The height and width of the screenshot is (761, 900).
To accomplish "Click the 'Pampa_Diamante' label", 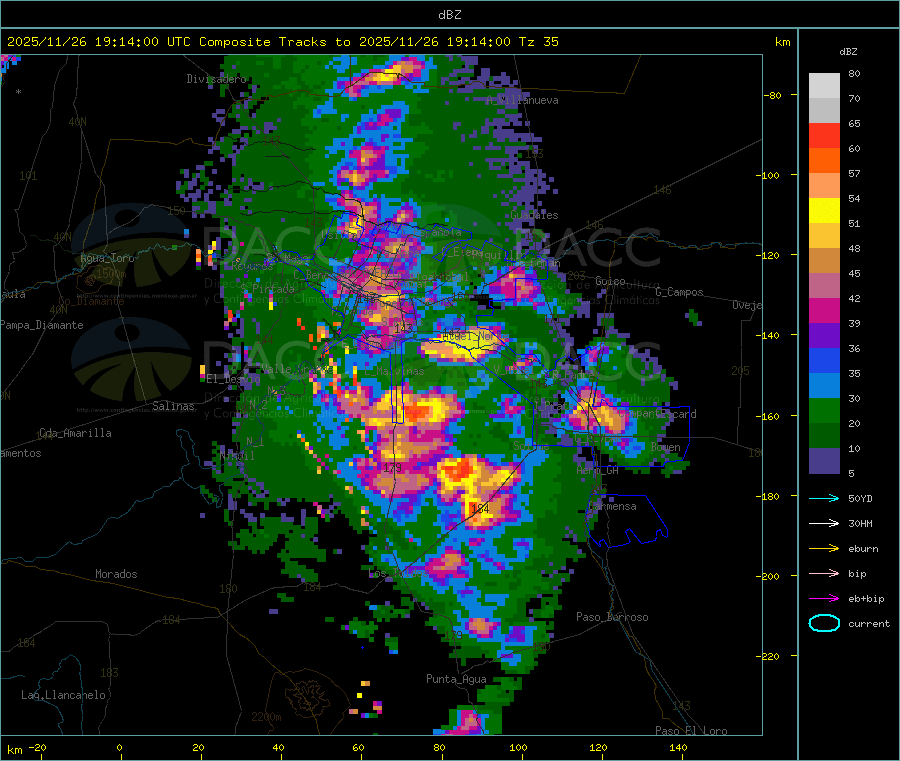I will tap(42, 325).
